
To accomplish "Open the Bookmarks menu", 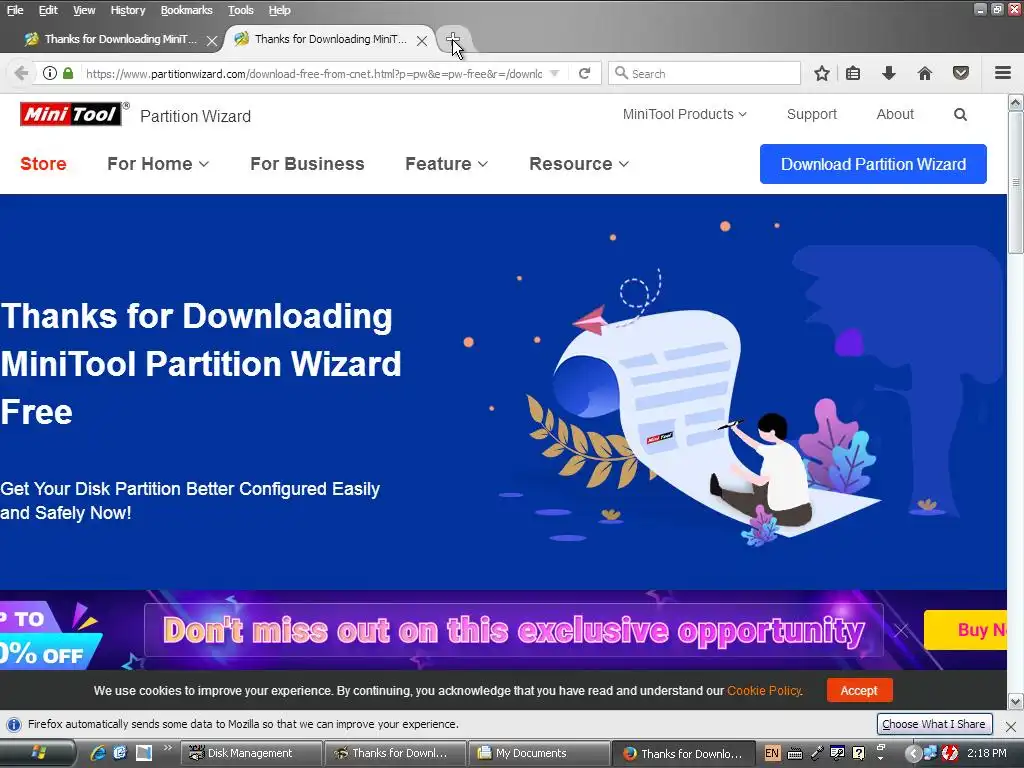I will tap(186, 10).
